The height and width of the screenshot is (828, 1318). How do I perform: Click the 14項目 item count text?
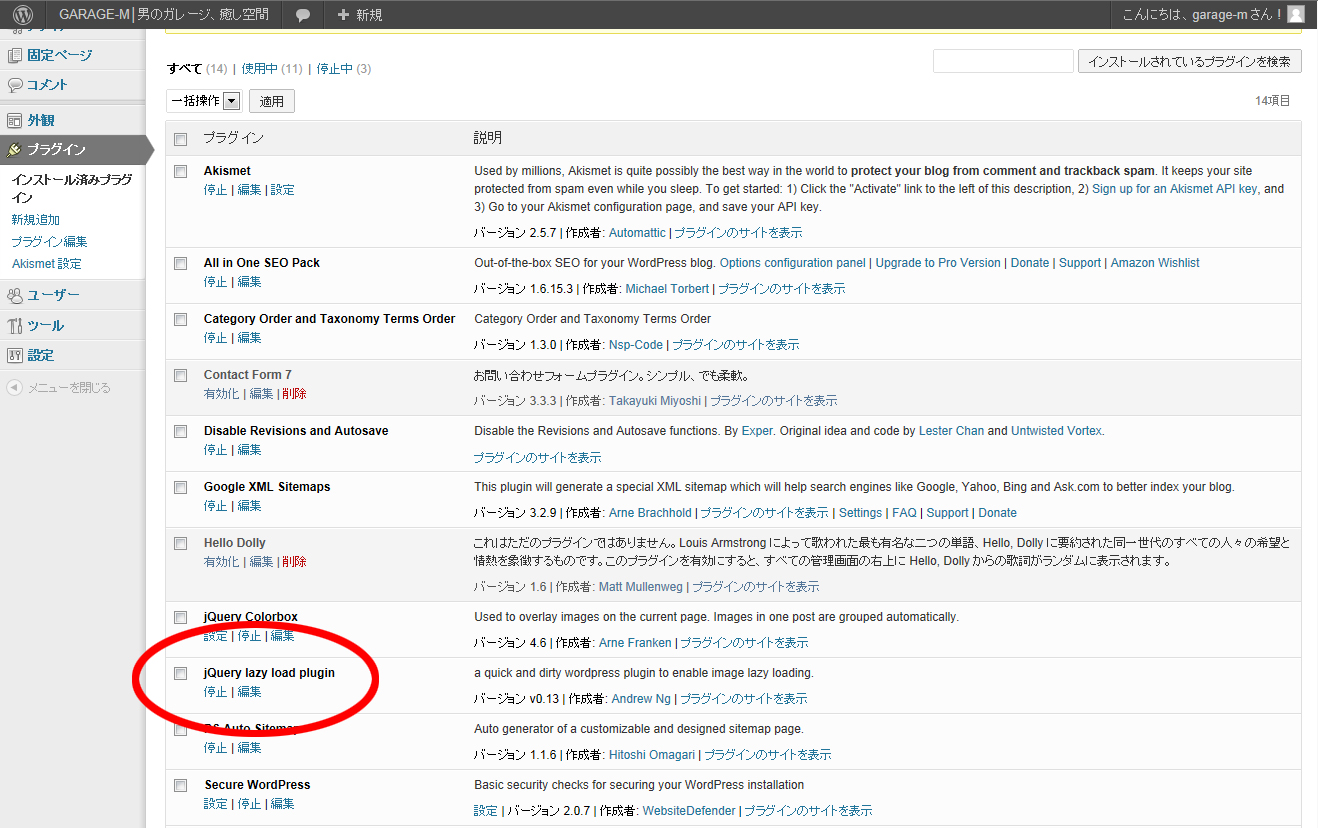1273,101
